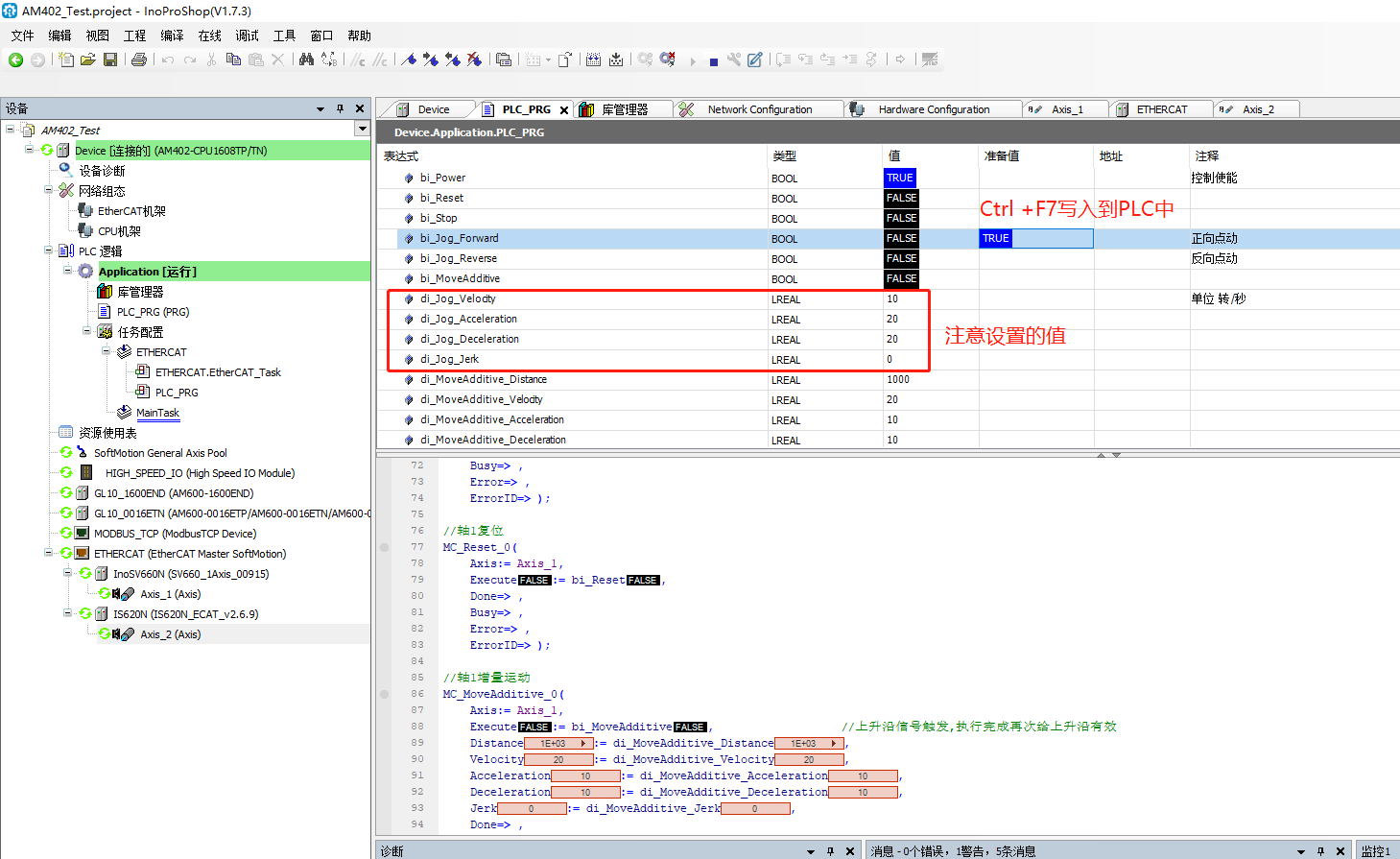Click the green navigate back arrow

pyautogui.click(x=15, y=60)
